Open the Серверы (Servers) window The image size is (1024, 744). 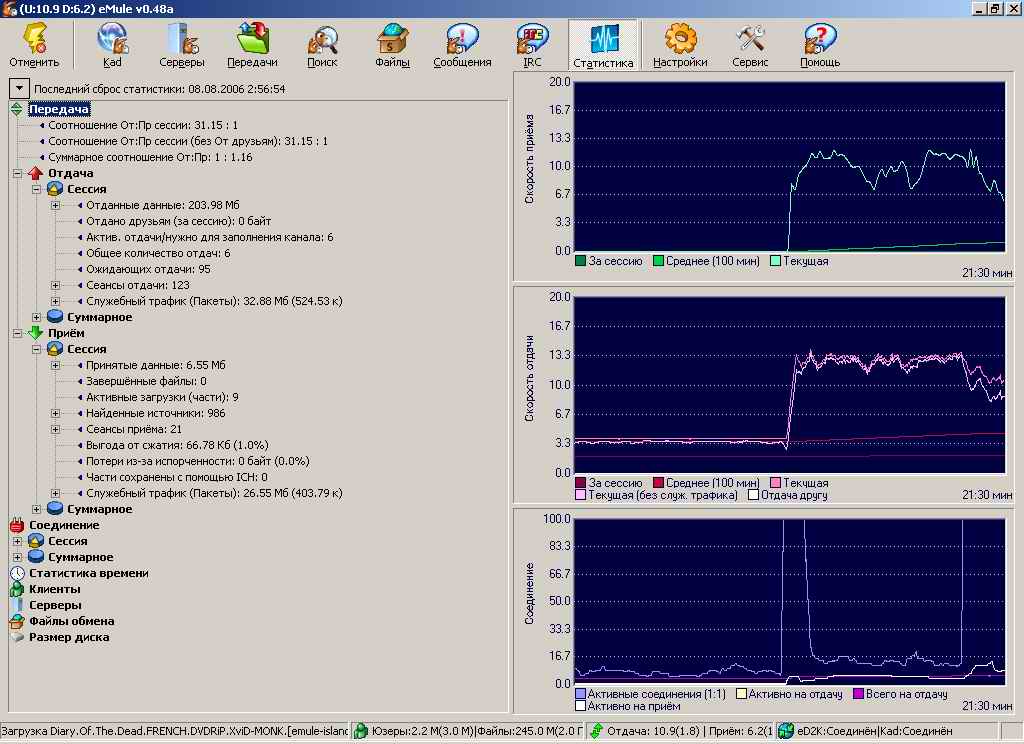click(182, 46)
